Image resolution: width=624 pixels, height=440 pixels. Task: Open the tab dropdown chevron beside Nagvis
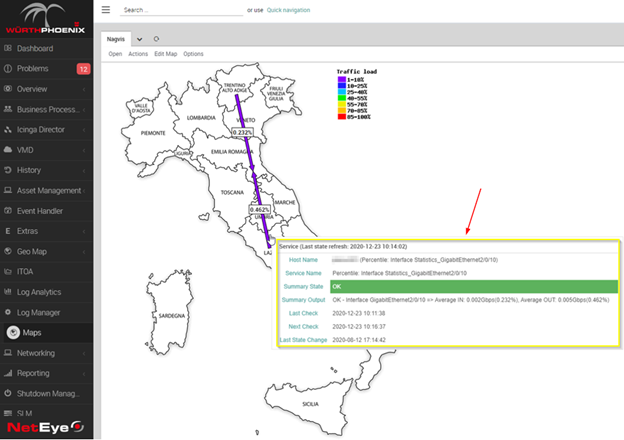tap(139, 39)
